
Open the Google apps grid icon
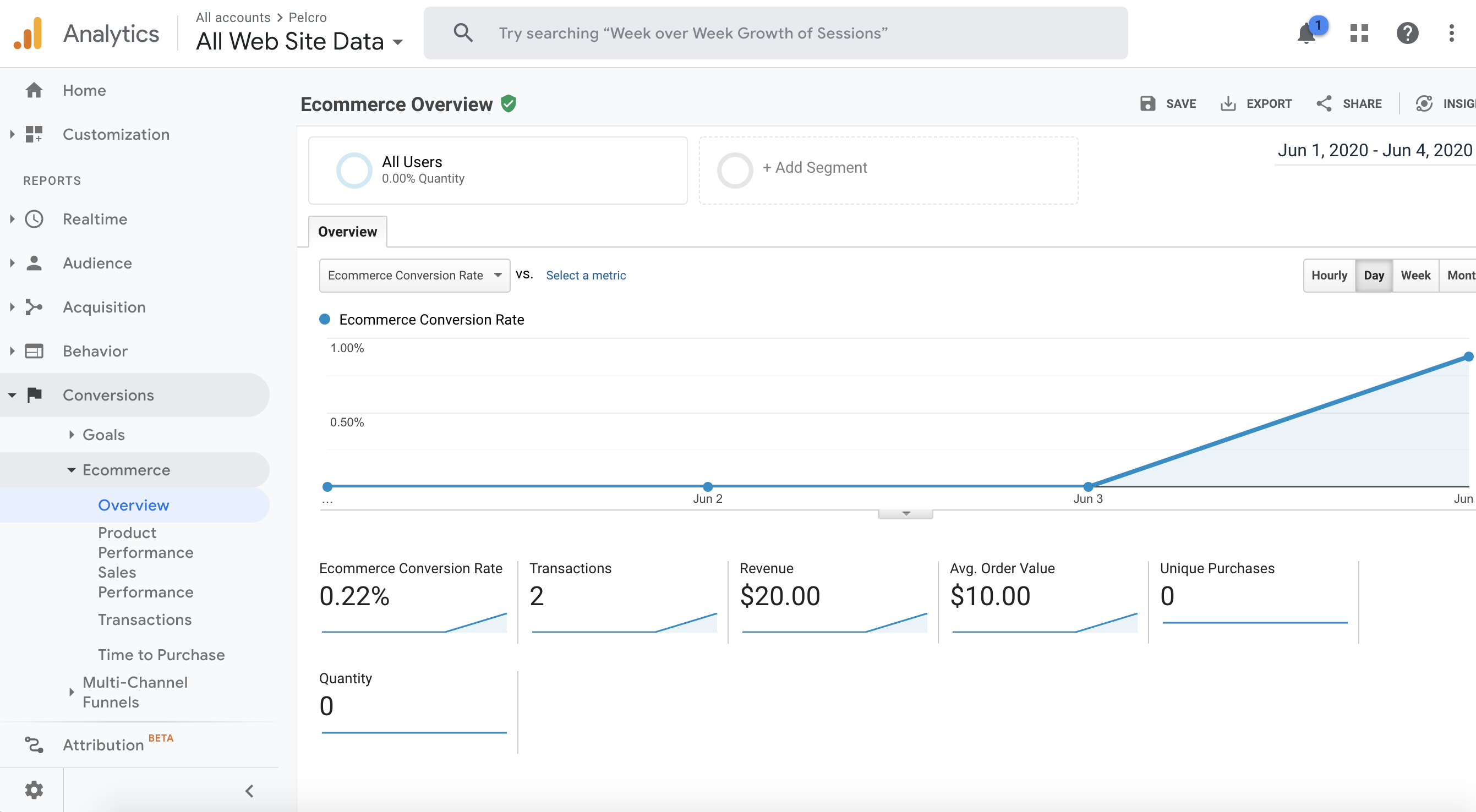(1359, 33)
